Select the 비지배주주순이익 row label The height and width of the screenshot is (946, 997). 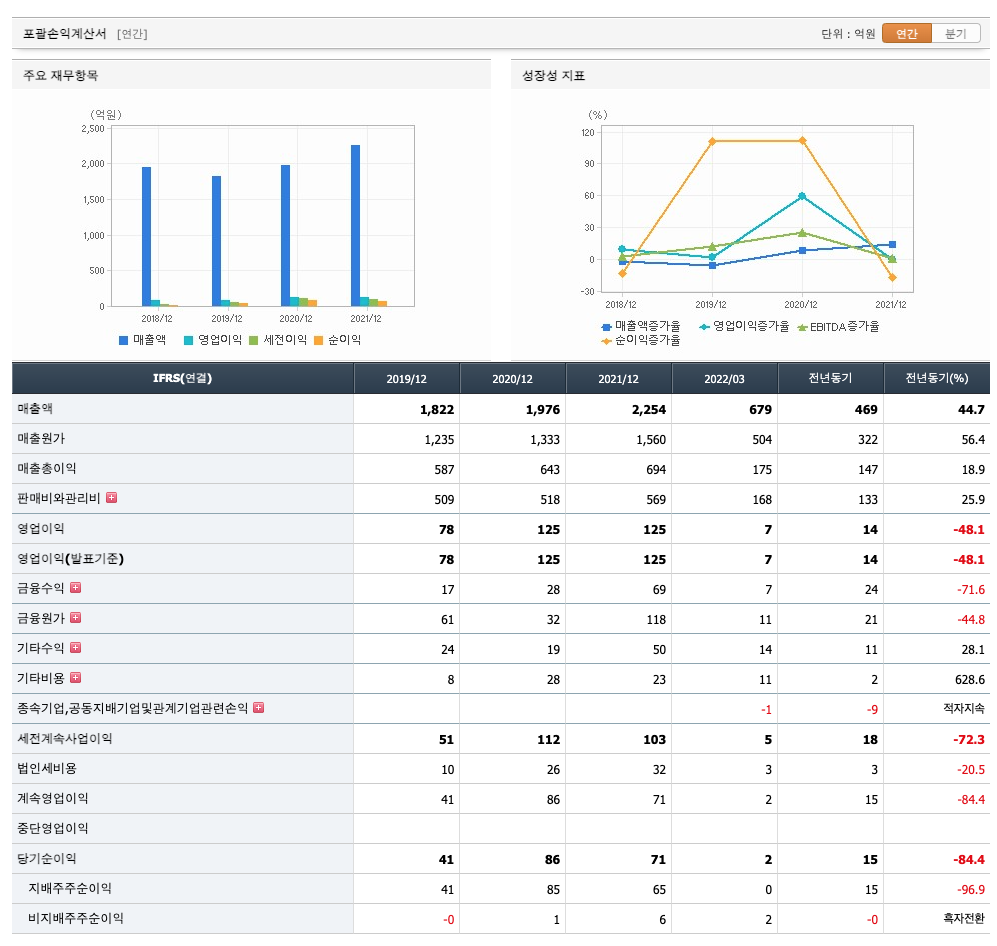point(76,918)
